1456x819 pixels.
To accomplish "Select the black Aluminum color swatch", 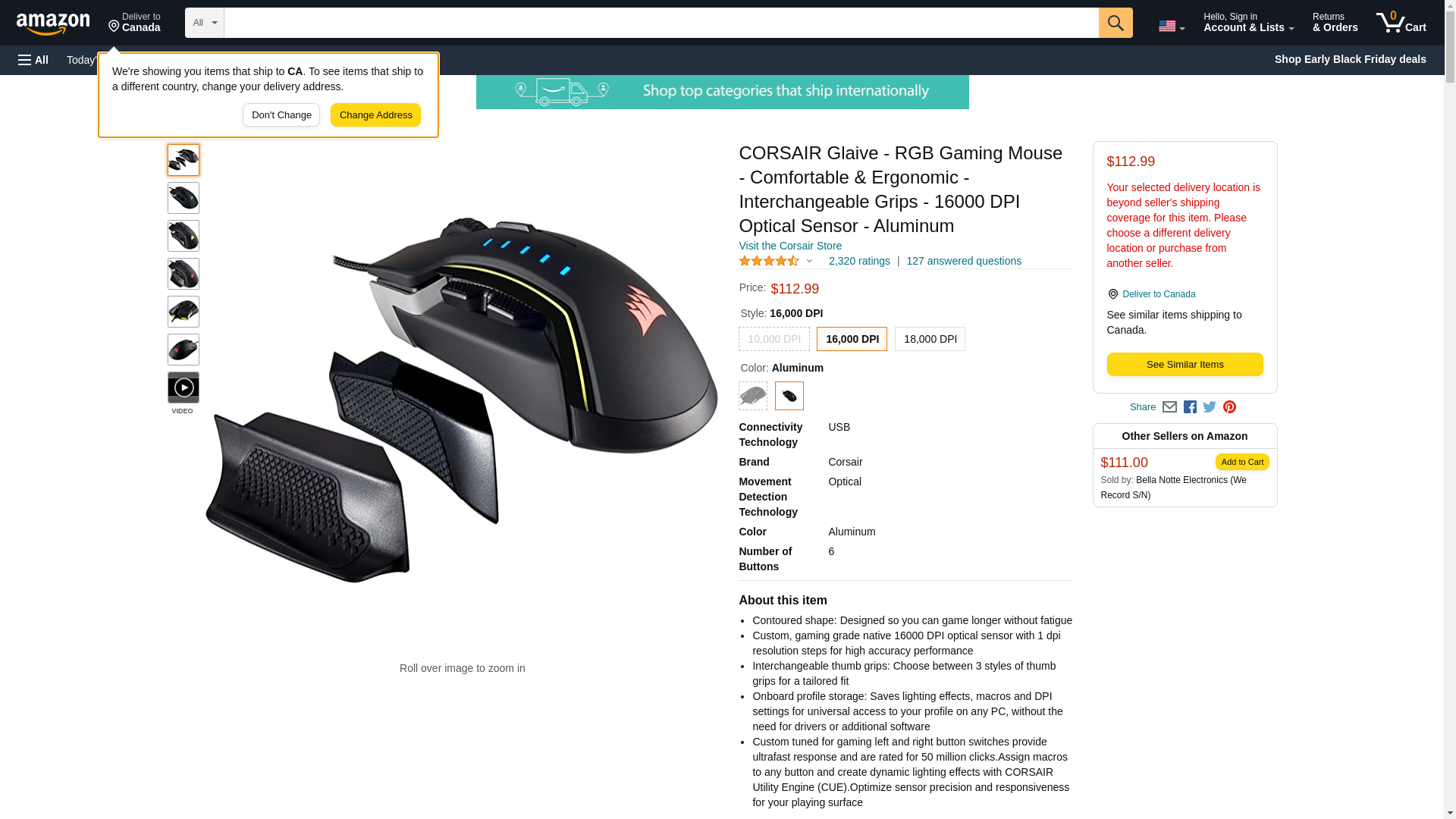I will pyautogui.click(x=789, y=396).
